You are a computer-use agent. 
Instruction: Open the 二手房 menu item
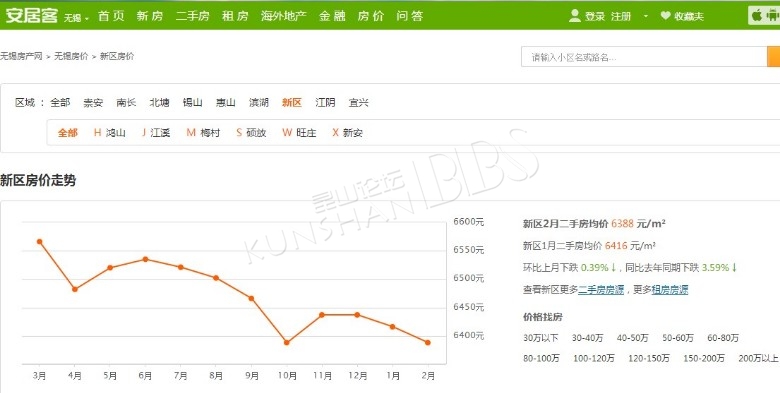click(193, 16)
